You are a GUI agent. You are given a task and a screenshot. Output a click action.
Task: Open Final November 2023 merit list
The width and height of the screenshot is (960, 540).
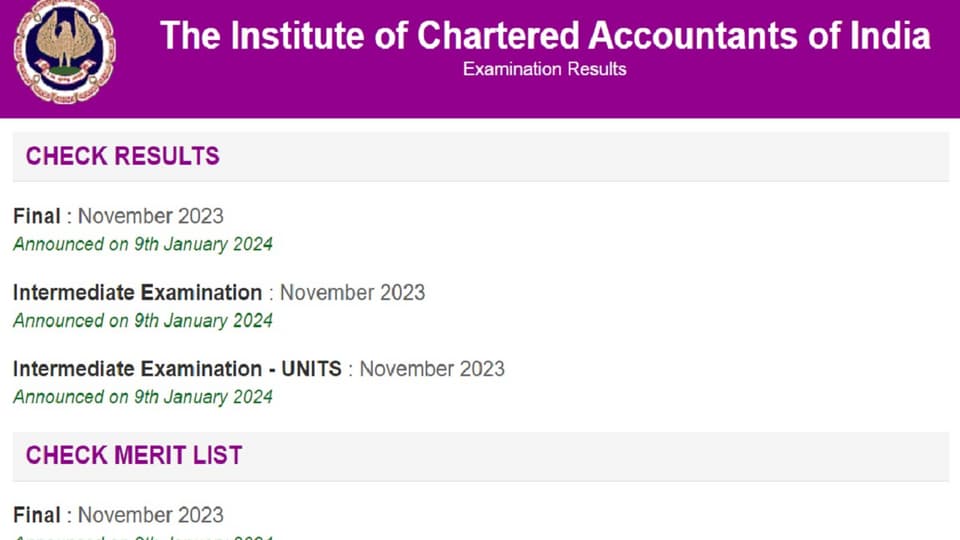(x=118, y=516)
